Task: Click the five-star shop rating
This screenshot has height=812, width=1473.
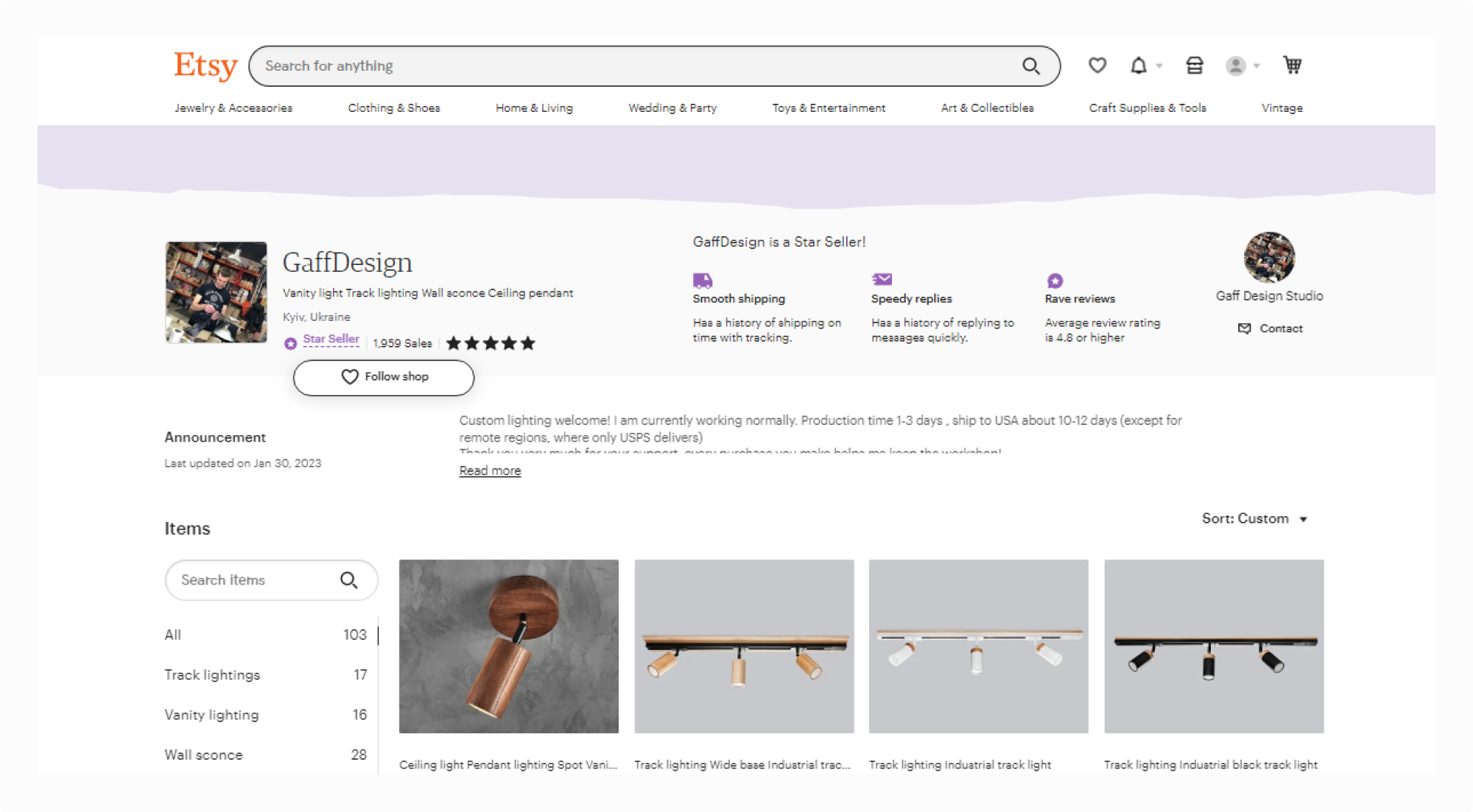Action: point(491,343)
